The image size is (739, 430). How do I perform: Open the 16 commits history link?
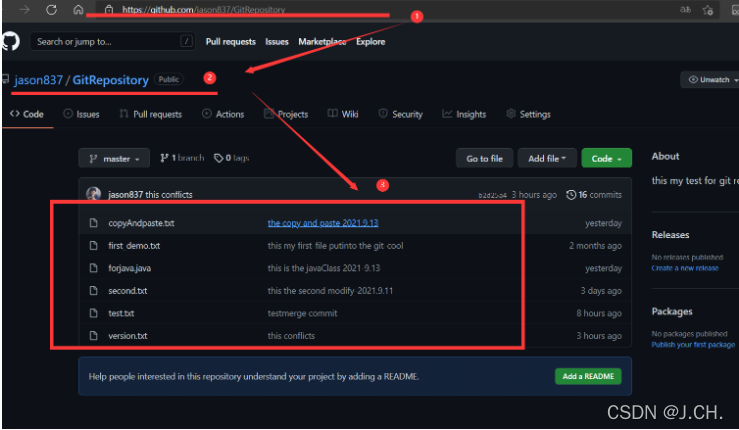tap(594, 195)
